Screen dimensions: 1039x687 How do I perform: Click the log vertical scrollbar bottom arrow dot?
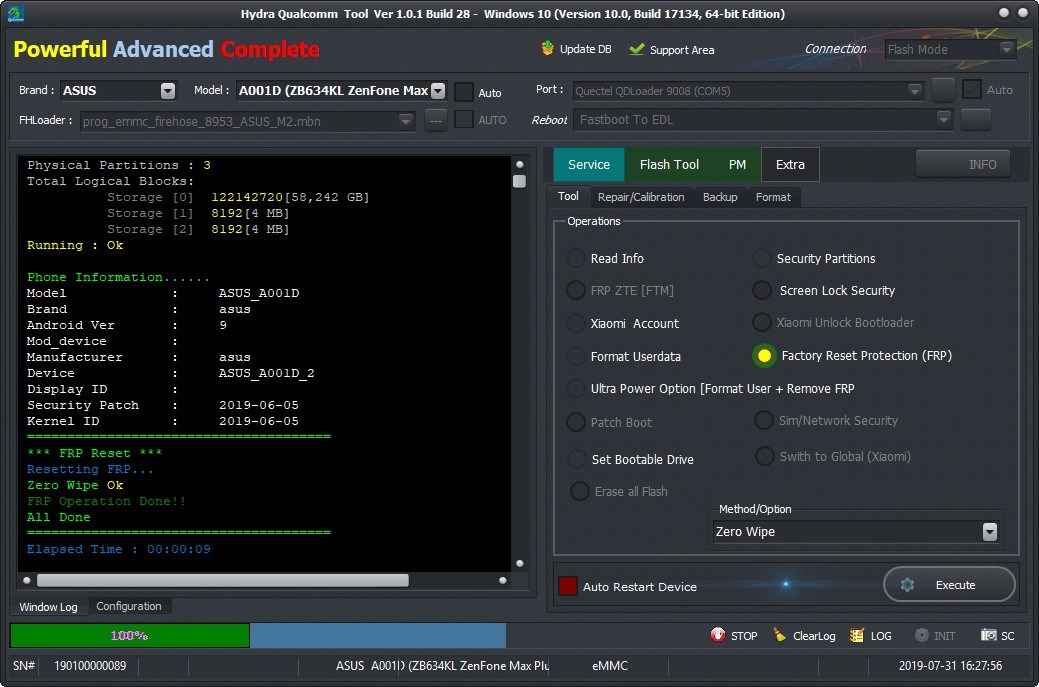(520, 563)
